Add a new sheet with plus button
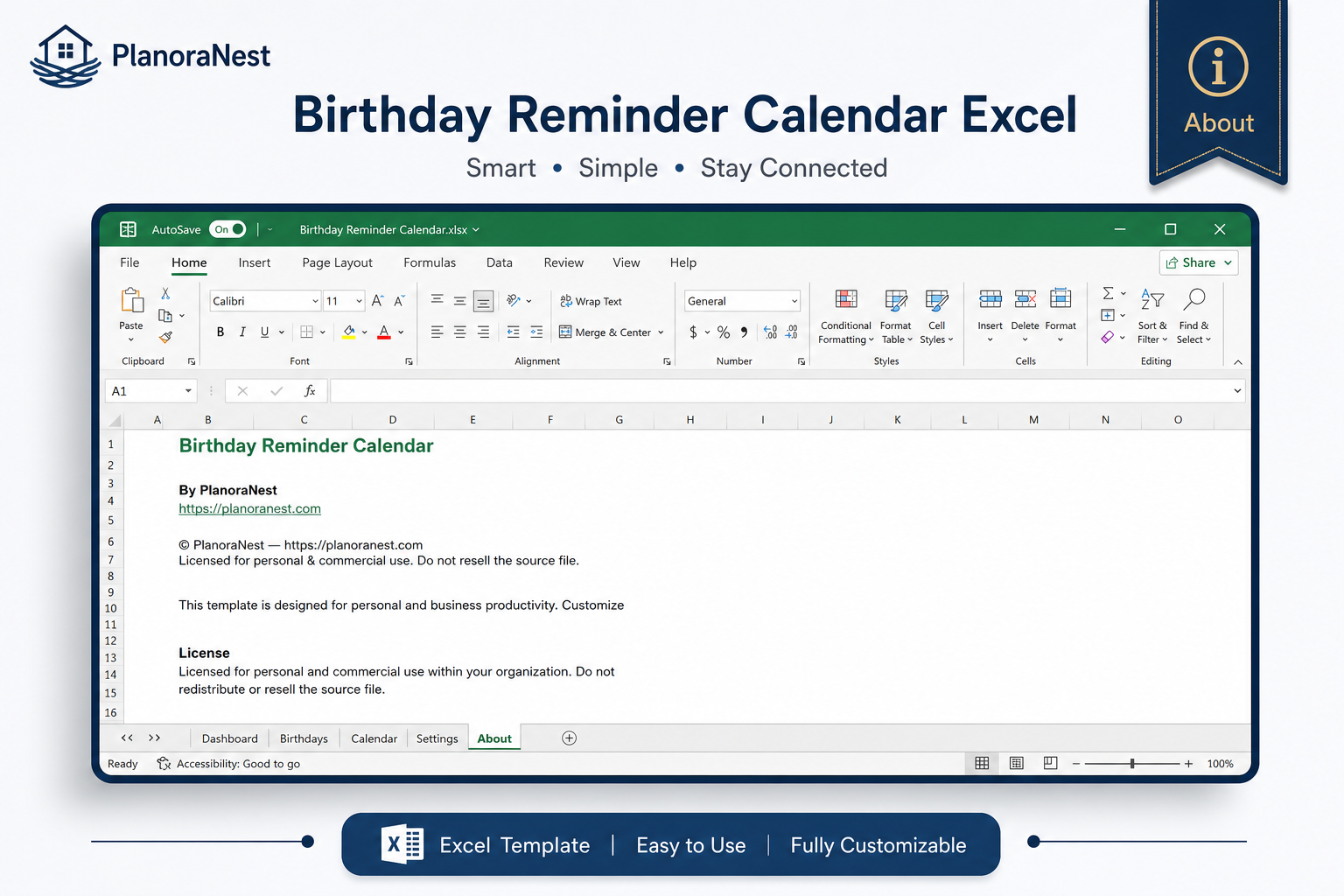The height and width of the screenshot is (896, 1344). (569, 738)
